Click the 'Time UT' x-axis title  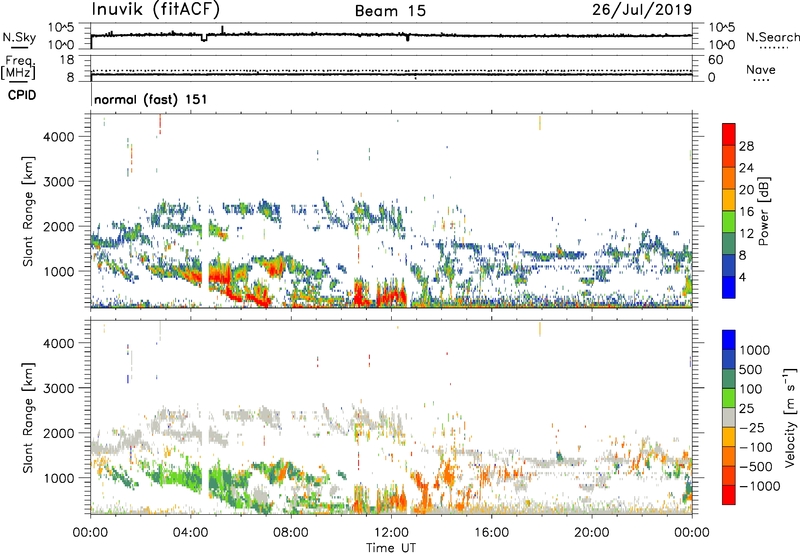(x=391, y=548)
